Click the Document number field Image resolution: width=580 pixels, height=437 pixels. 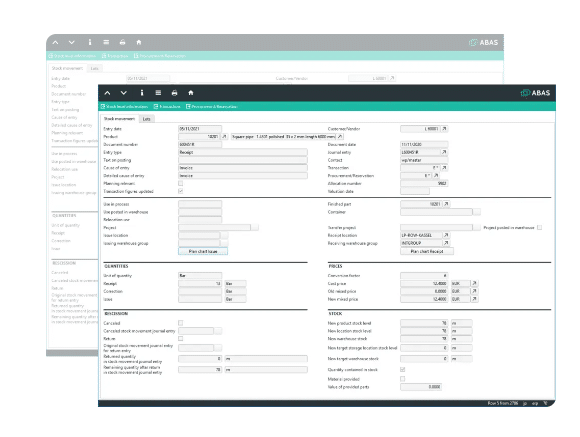[200, 144]
